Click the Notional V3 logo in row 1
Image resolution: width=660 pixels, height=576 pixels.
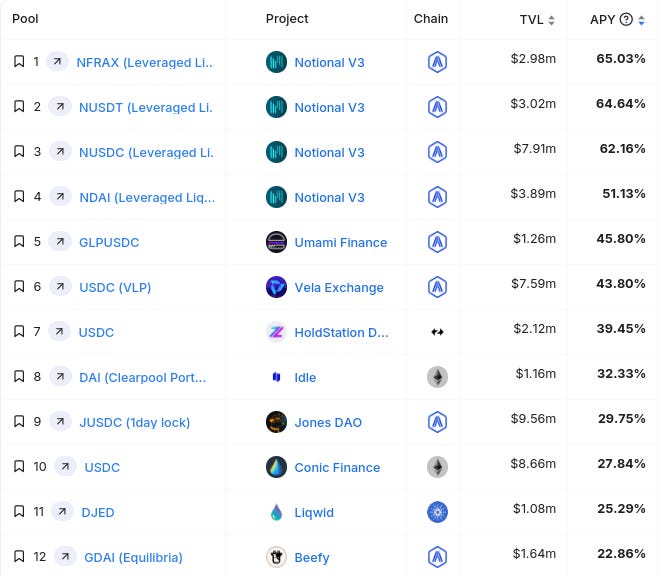[x=277, y=62]
